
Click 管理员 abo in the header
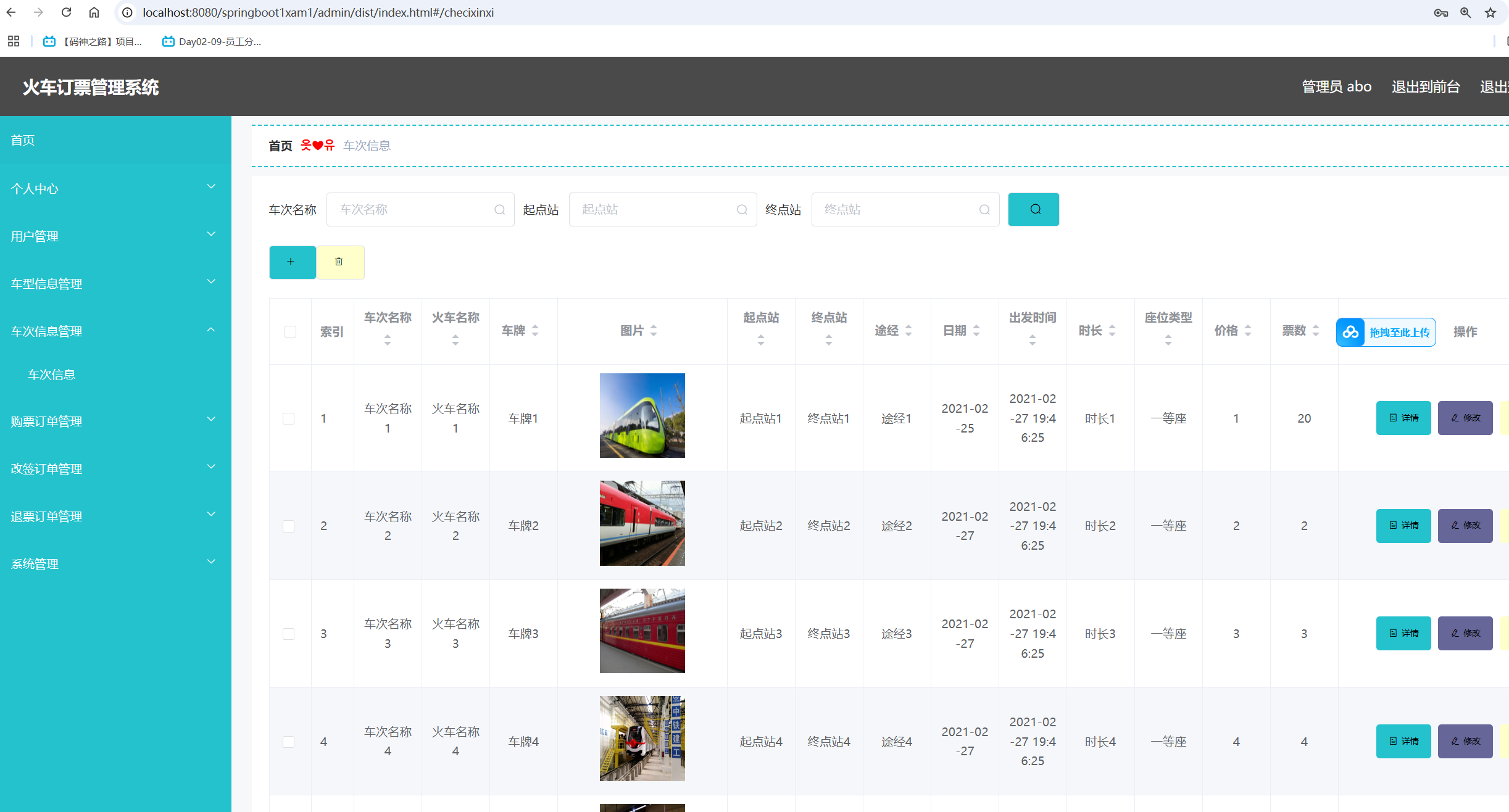(1337, 86)
